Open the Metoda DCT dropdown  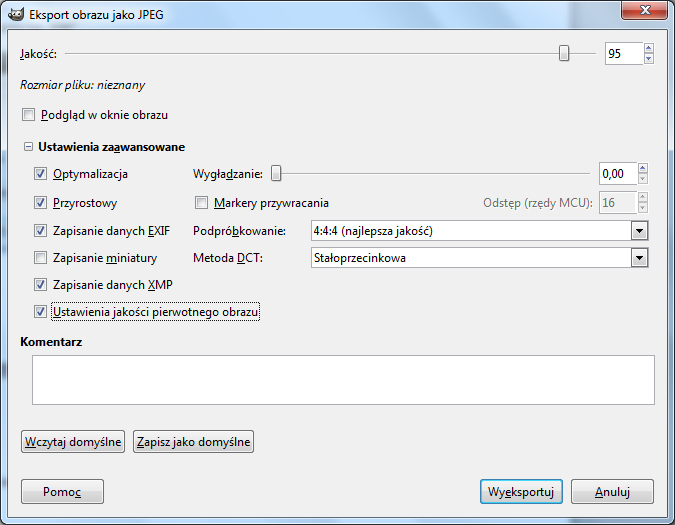click(640, 258)
